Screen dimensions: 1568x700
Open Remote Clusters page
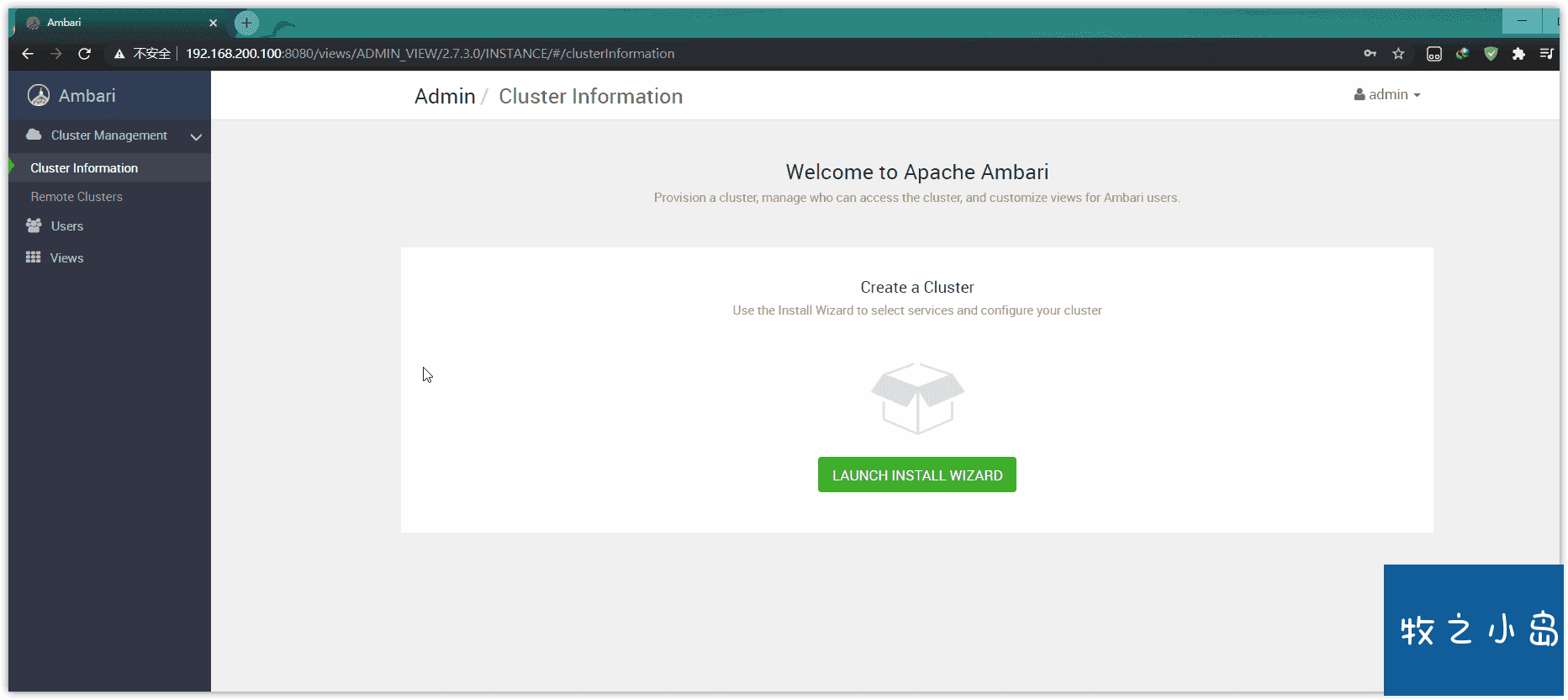click(x=77, y=197)
